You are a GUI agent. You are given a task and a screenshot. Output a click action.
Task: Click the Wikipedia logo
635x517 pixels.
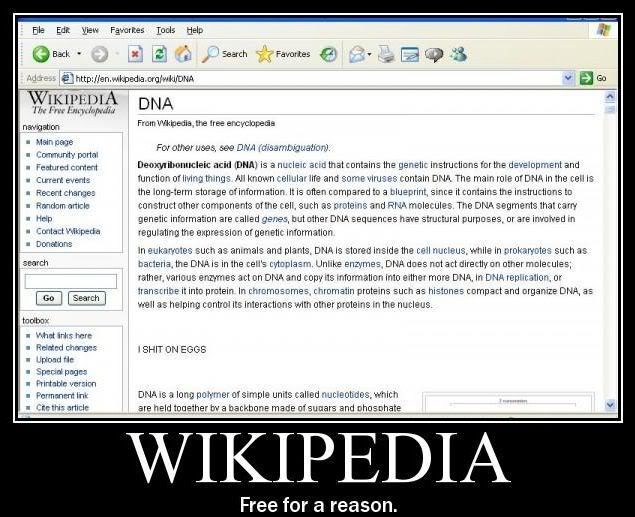tap(73, 104)
